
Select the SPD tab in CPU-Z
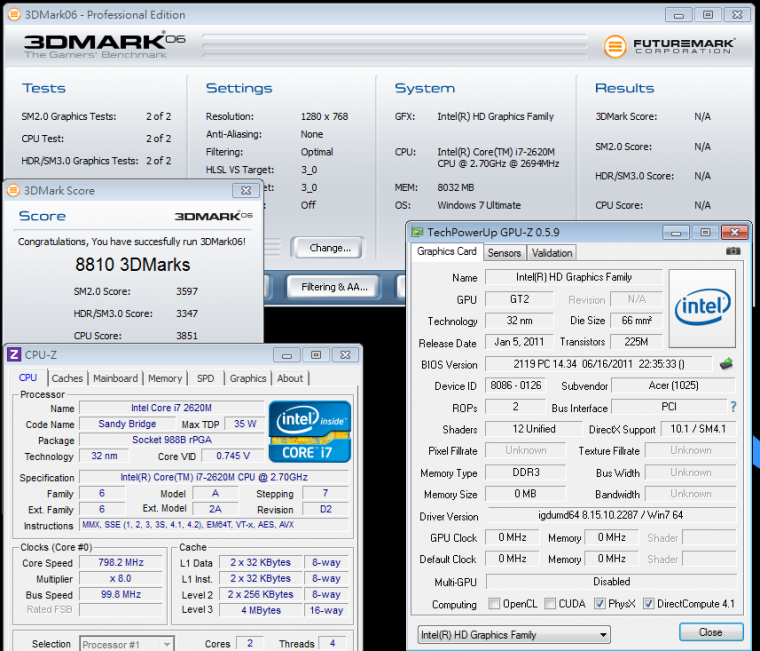point(205,378)
